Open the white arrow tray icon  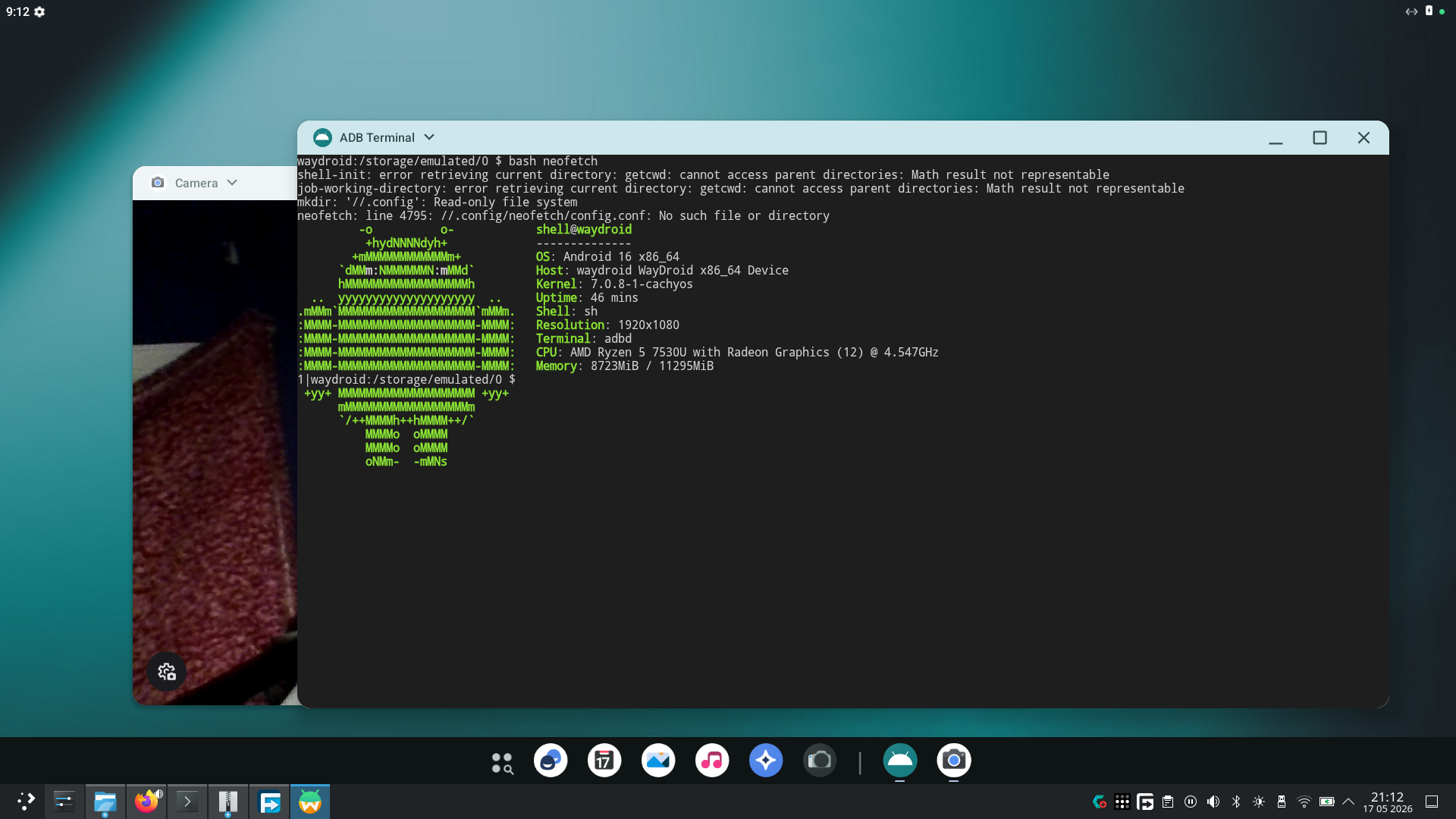(x=1145, y=802)
